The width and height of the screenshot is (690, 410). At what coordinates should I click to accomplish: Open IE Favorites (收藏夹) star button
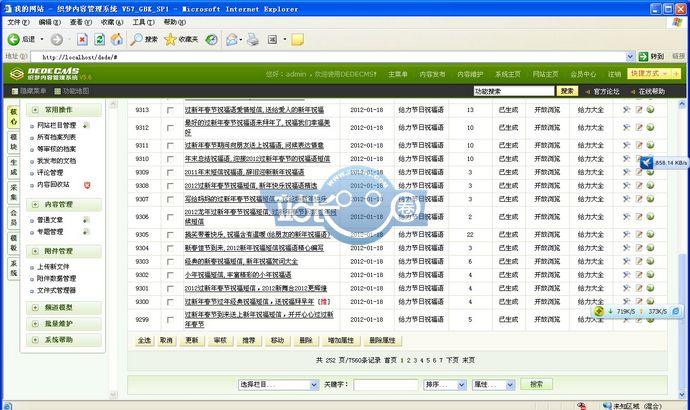tap(181, 40)
